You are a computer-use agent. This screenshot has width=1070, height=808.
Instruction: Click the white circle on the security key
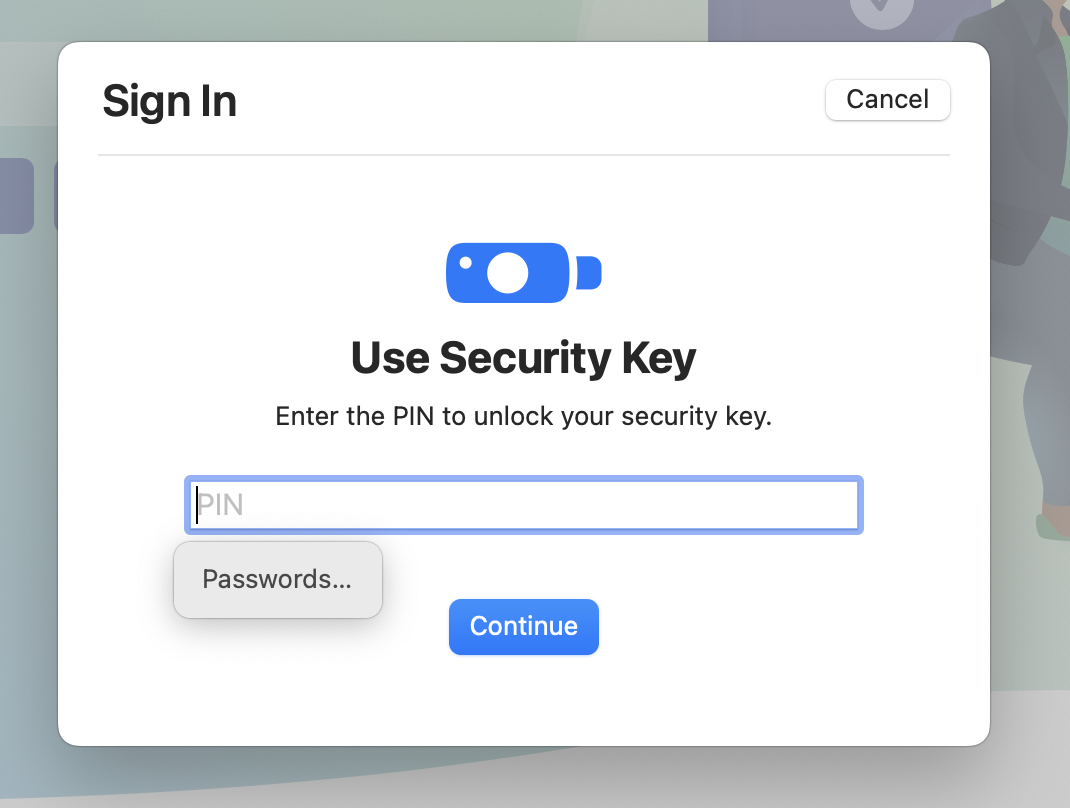click(x=508, y=273)
